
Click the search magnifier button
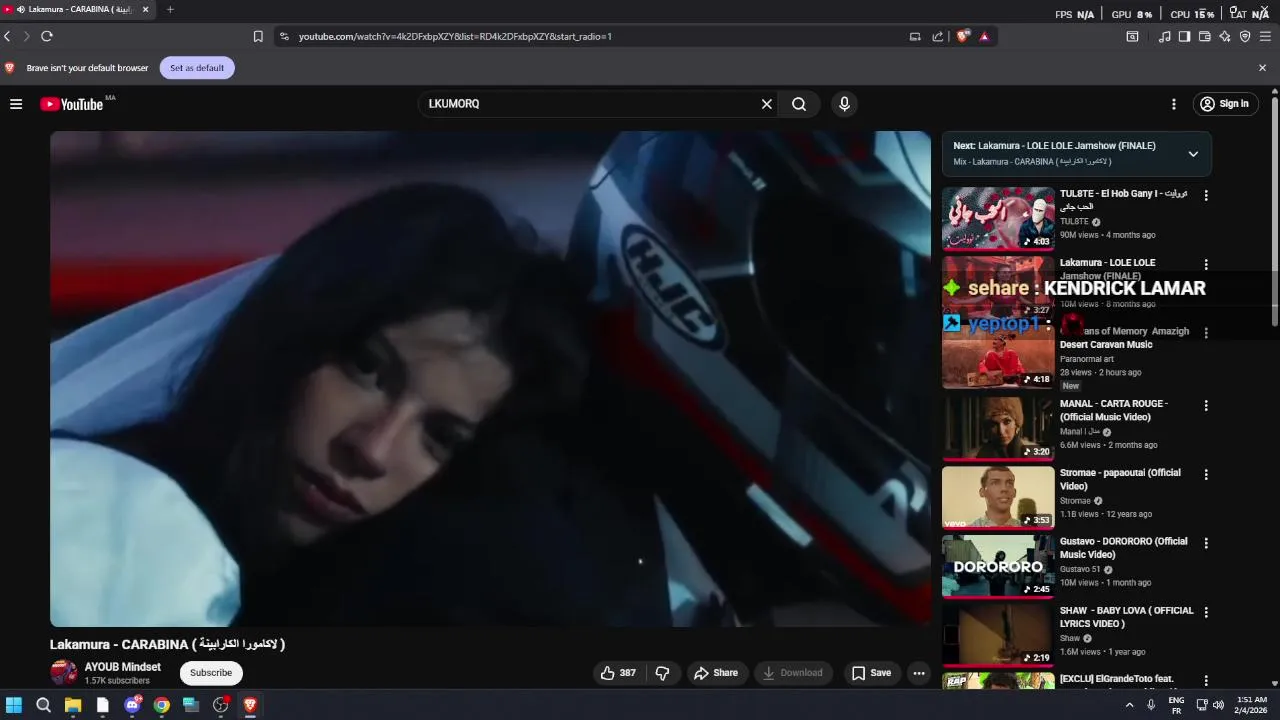coord(799,104)
